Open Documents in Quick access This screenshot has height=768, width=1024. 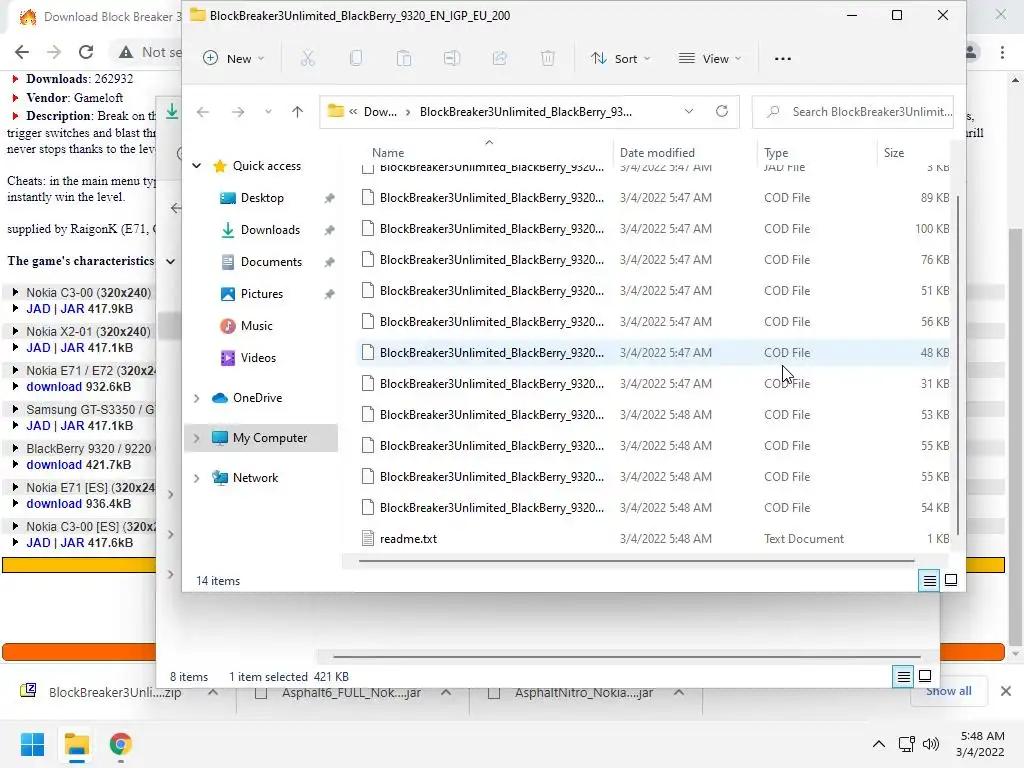[271, 262]
